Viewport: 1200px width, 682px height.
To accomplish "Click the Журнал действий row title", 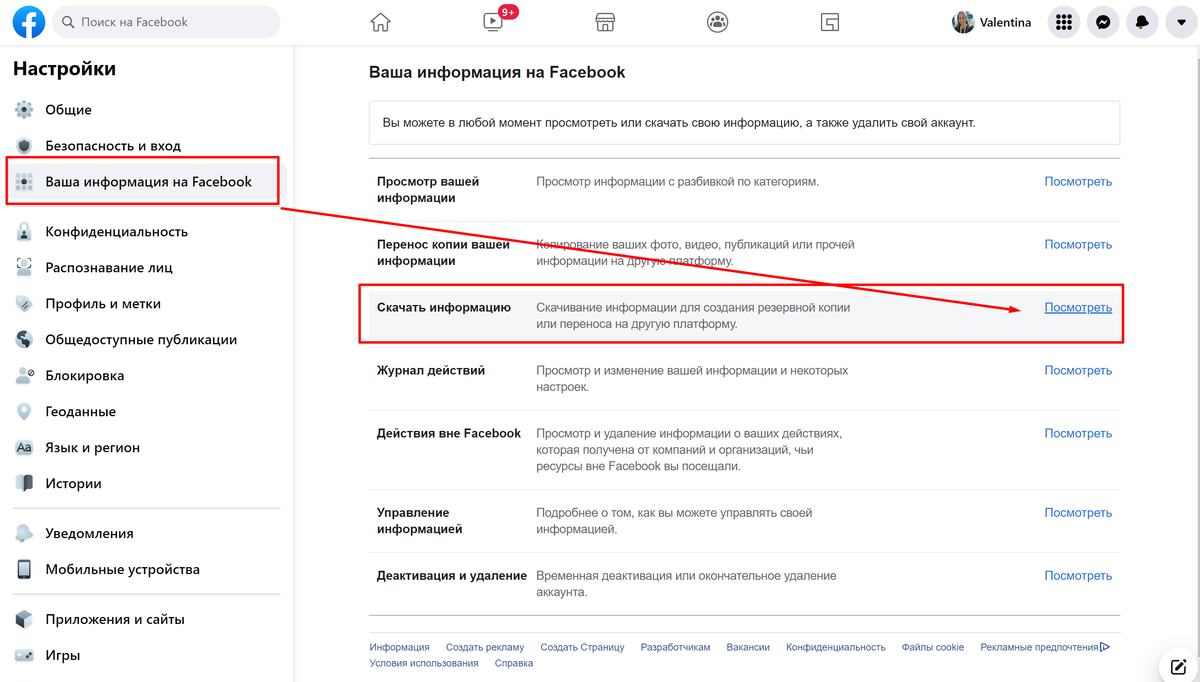I will 431,371.
